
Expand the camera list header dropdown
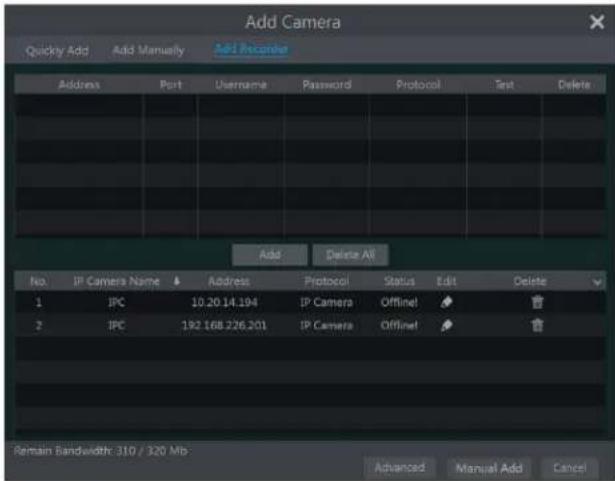[x=597, y=282]
